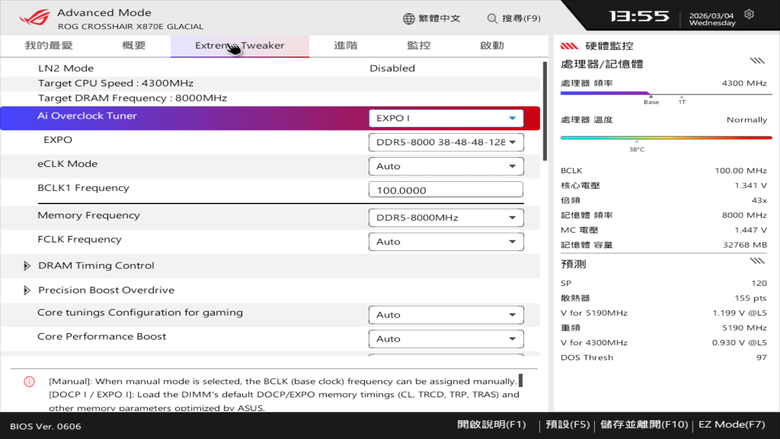
Task: Open language selector globe icon
Action: point(408,18)
